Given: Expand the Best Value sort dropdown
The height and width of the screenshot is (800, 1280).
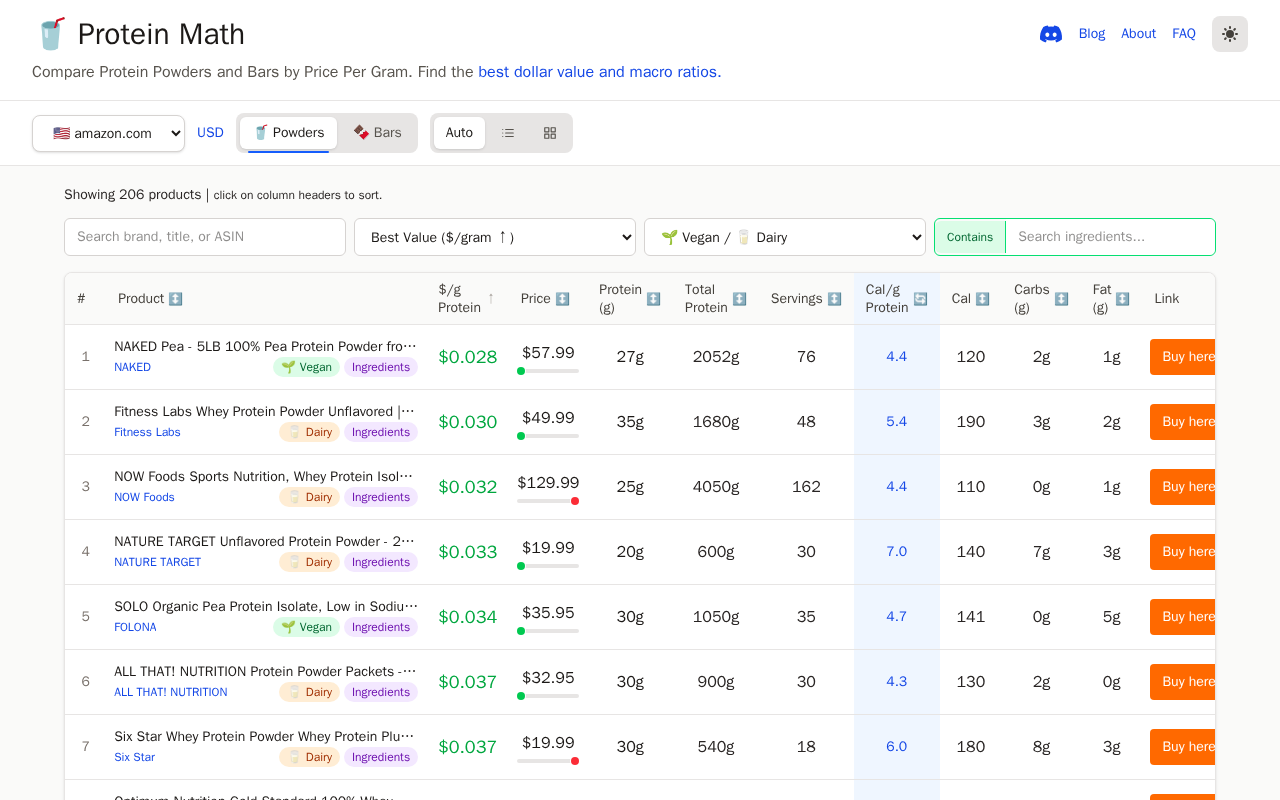Looking at the screenshot, I should [495, 237].
